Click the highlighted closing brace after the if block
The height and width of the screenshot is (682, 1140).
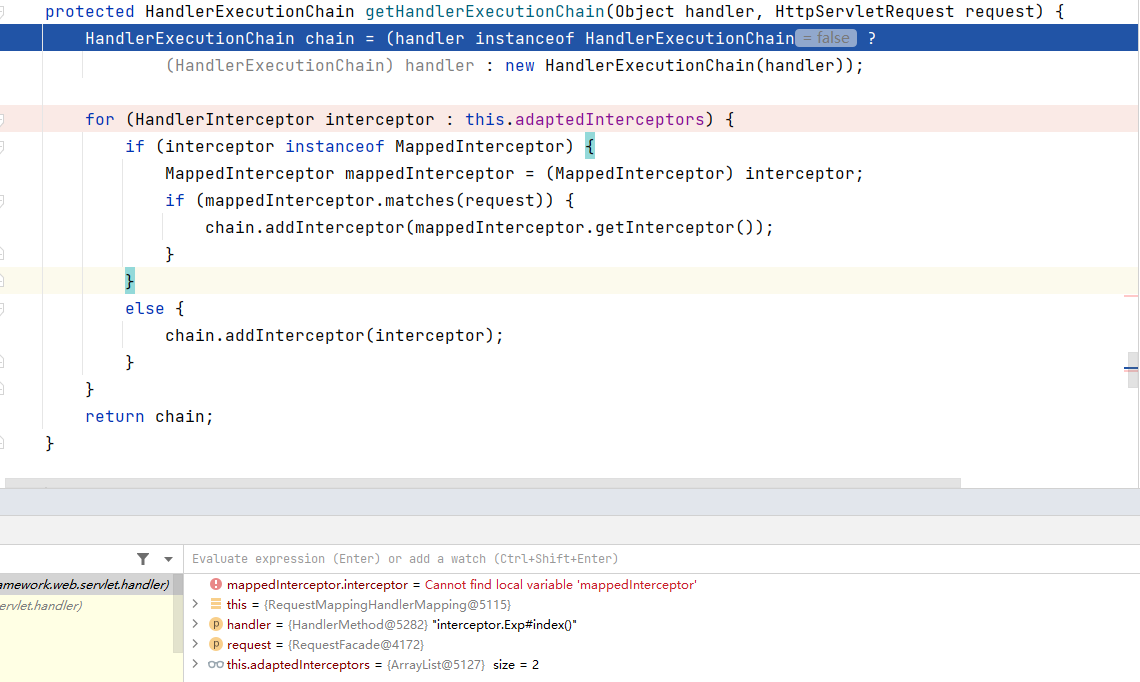[130, 281]
